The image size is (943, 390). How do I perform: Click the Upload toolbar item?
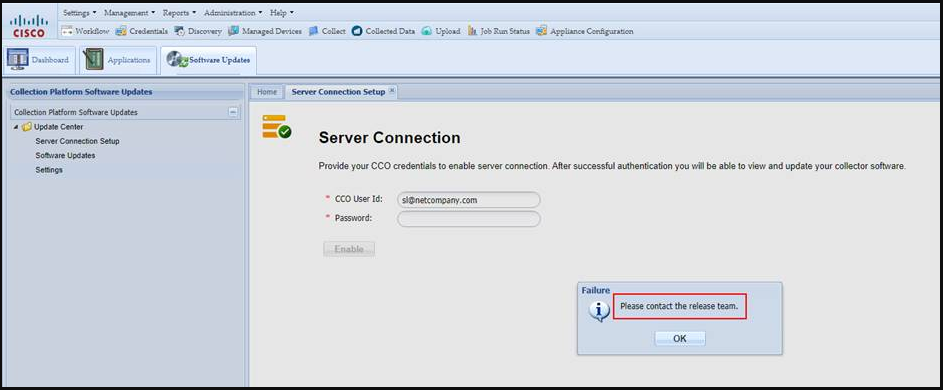pyautogui.click(x=441, y=31)
